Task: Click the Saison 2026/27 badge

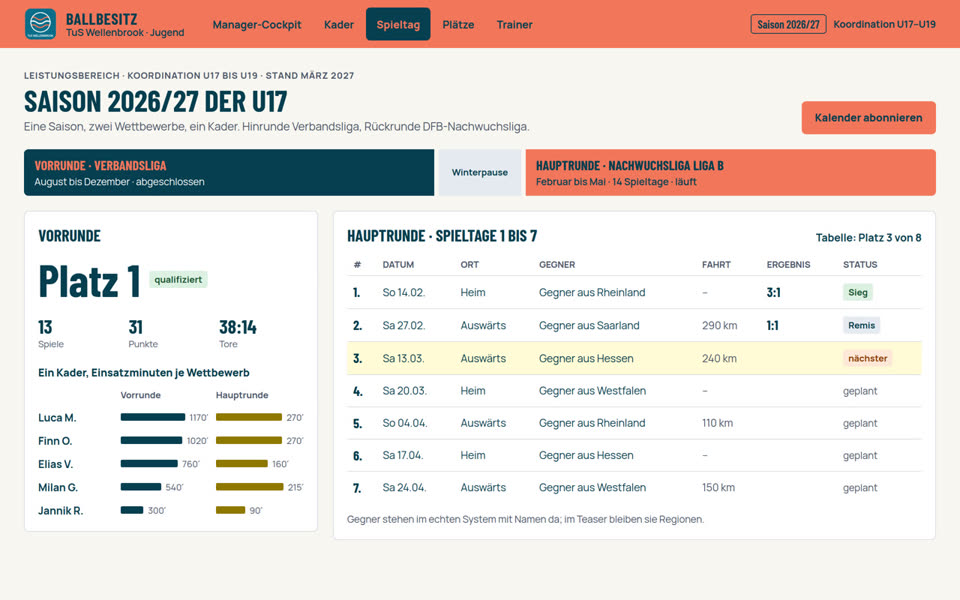Action: [x=788, y=24]
